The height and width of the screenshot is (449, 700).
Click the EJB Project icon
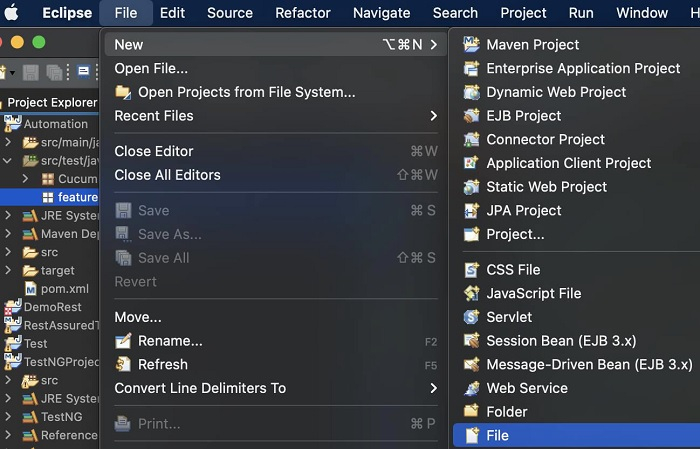tap(472, 116)
